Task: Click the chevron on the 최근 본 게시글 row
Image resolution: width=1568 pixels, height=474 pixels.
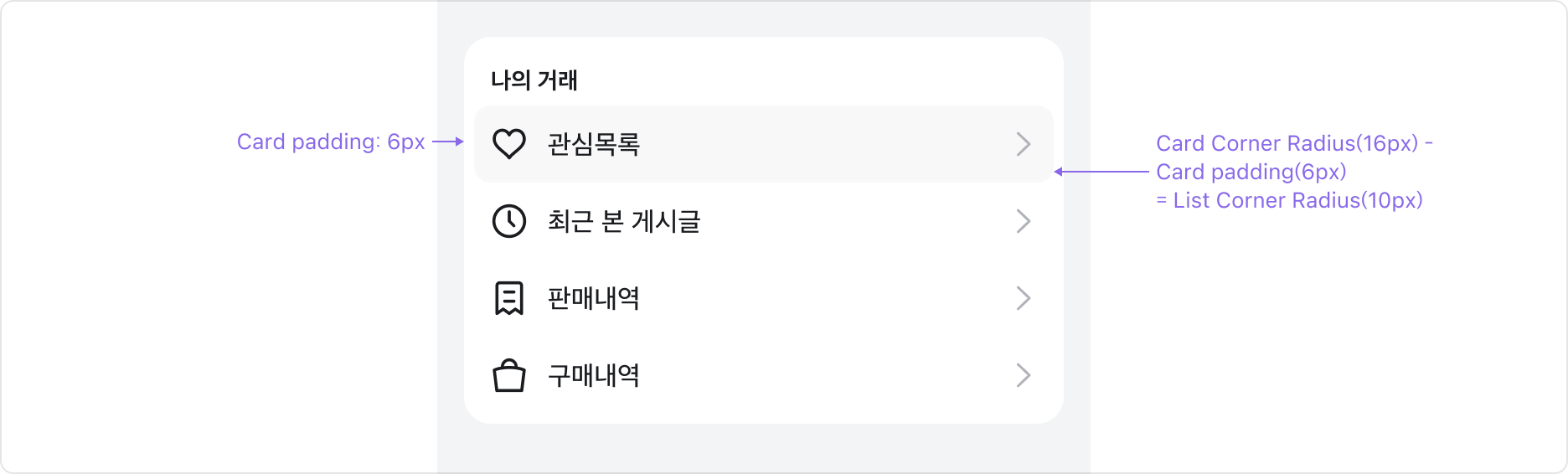Action: [1023, 221]
